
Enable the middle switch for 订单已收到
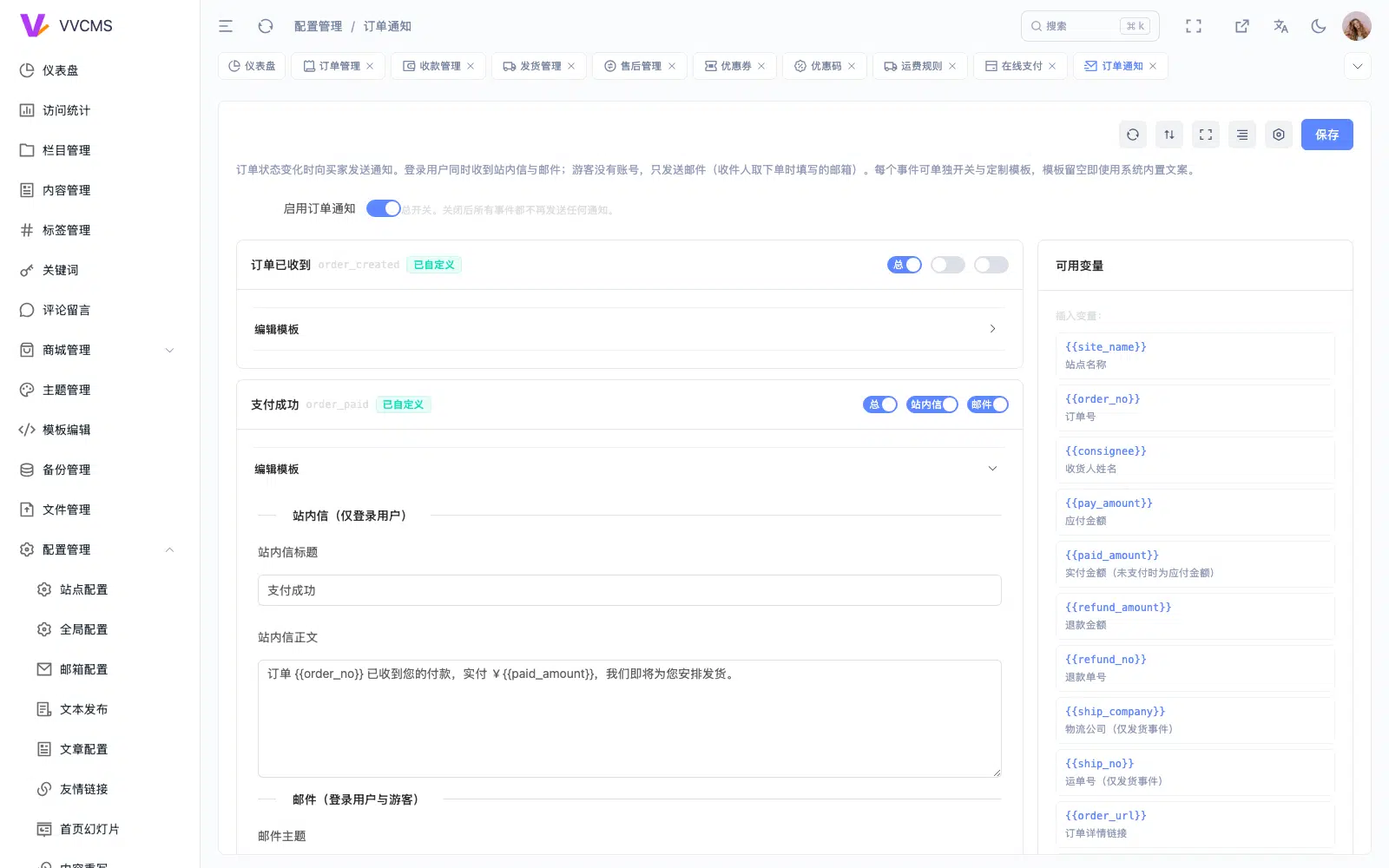click(x=948, y=265)
